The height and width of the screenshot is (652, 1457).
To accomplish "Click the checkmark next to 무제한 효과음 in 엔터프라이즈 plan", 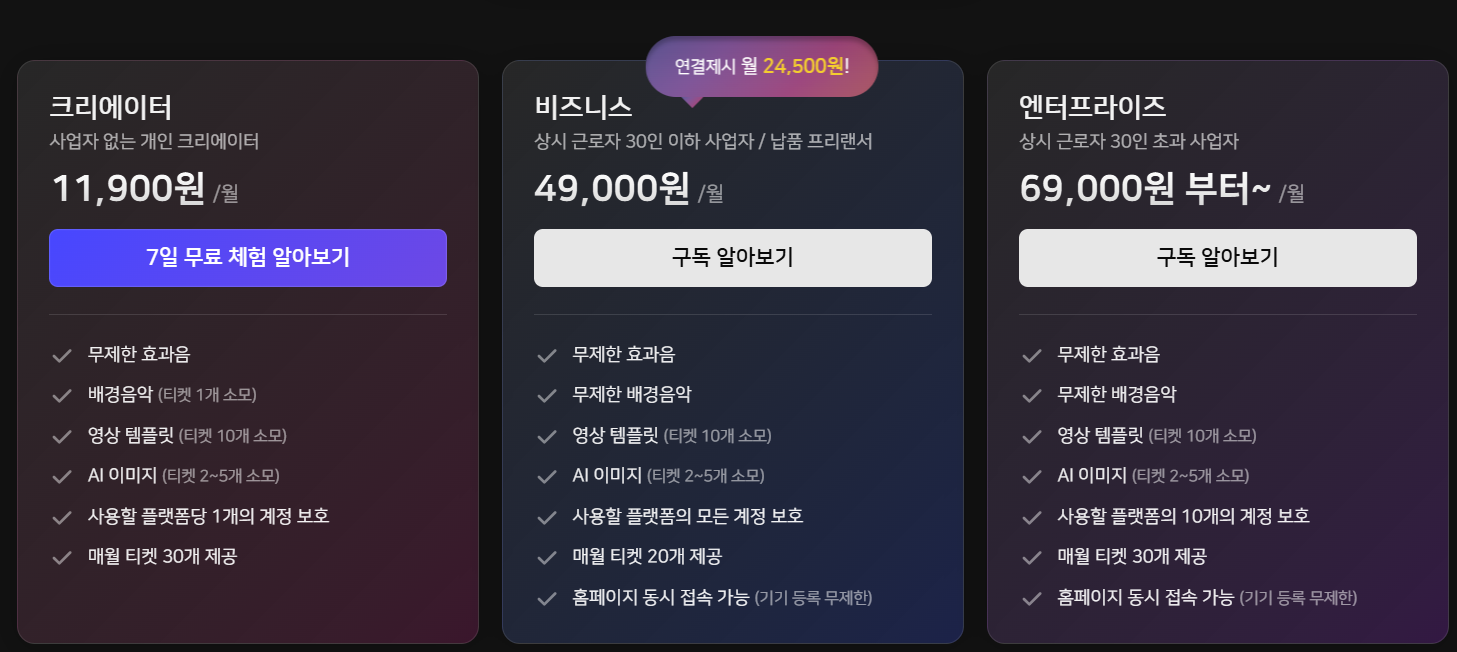I will [1032, 354].
